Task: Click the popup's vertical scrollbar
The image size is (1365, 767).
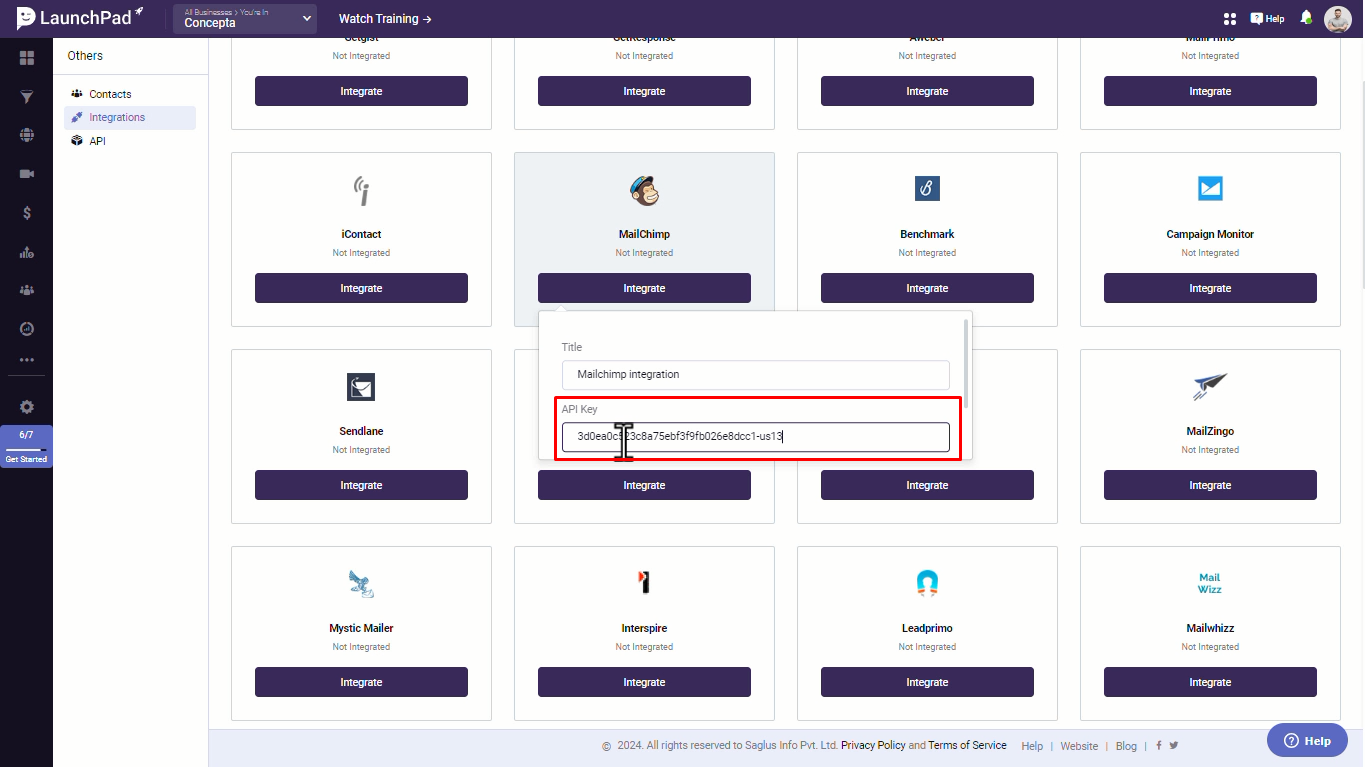Action: [965, 363]
